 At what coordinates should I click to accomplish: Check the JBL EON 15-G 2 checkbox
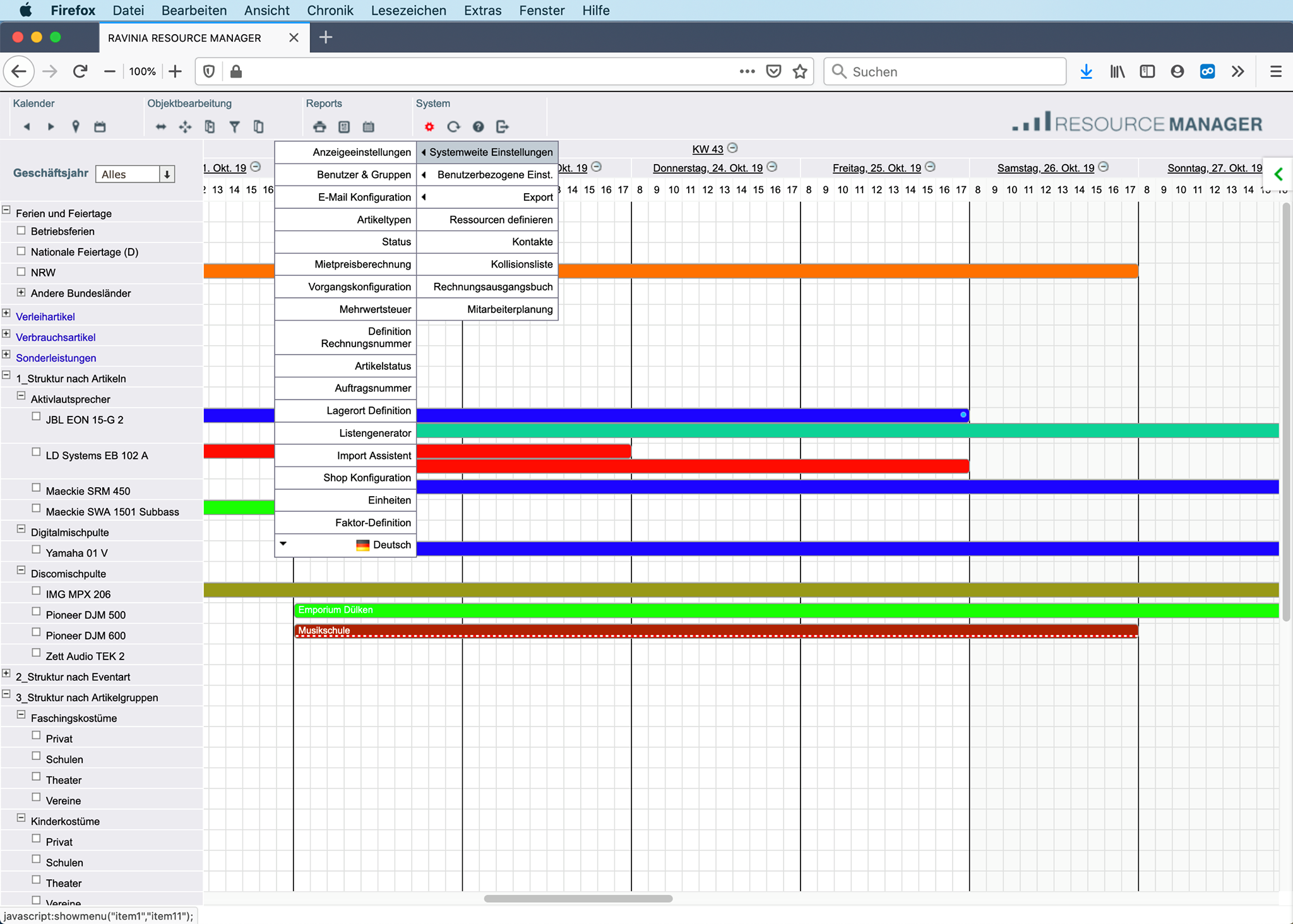[36, 417]
